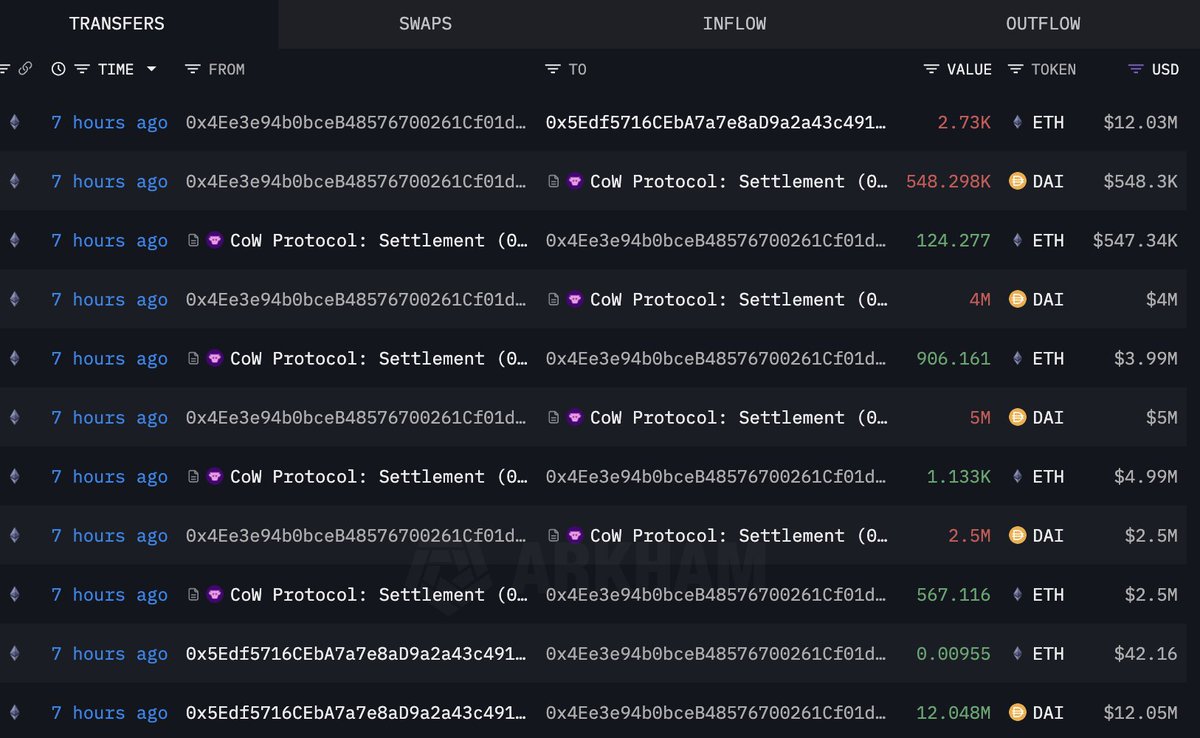
Task: Click the DAI token icon on the 12.048M row
Action: (x=1018, y=712)
